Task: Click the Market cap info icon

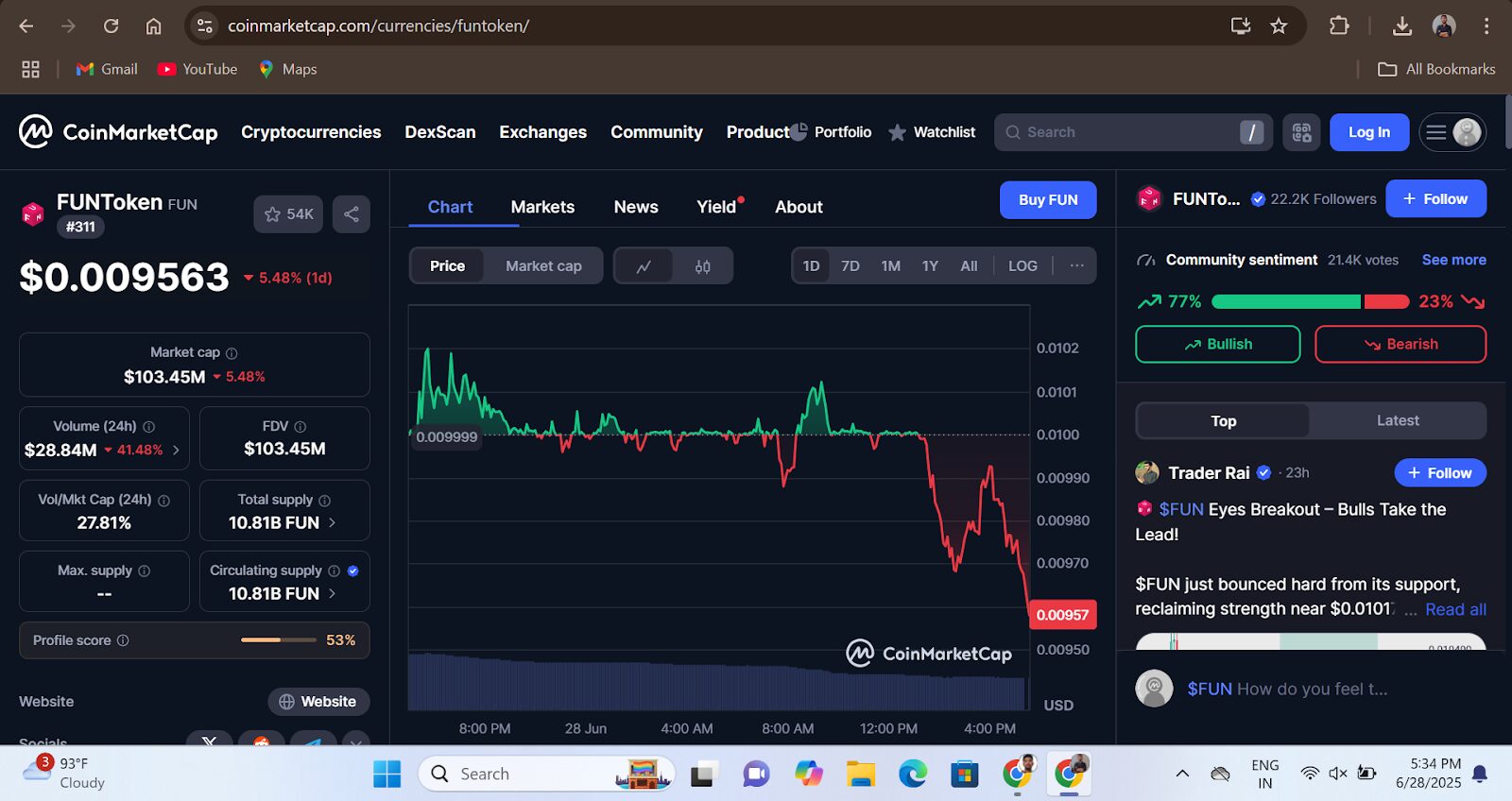Action: pyautogui.click(x=232, y=353)
